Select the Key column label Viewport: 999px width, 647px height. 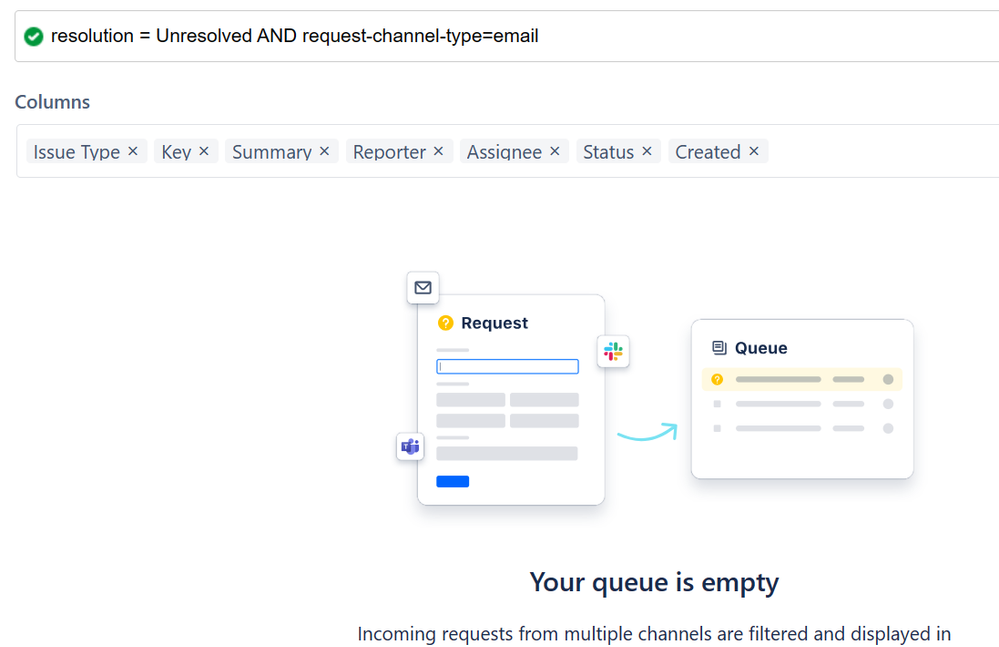(x=176, y=152)
